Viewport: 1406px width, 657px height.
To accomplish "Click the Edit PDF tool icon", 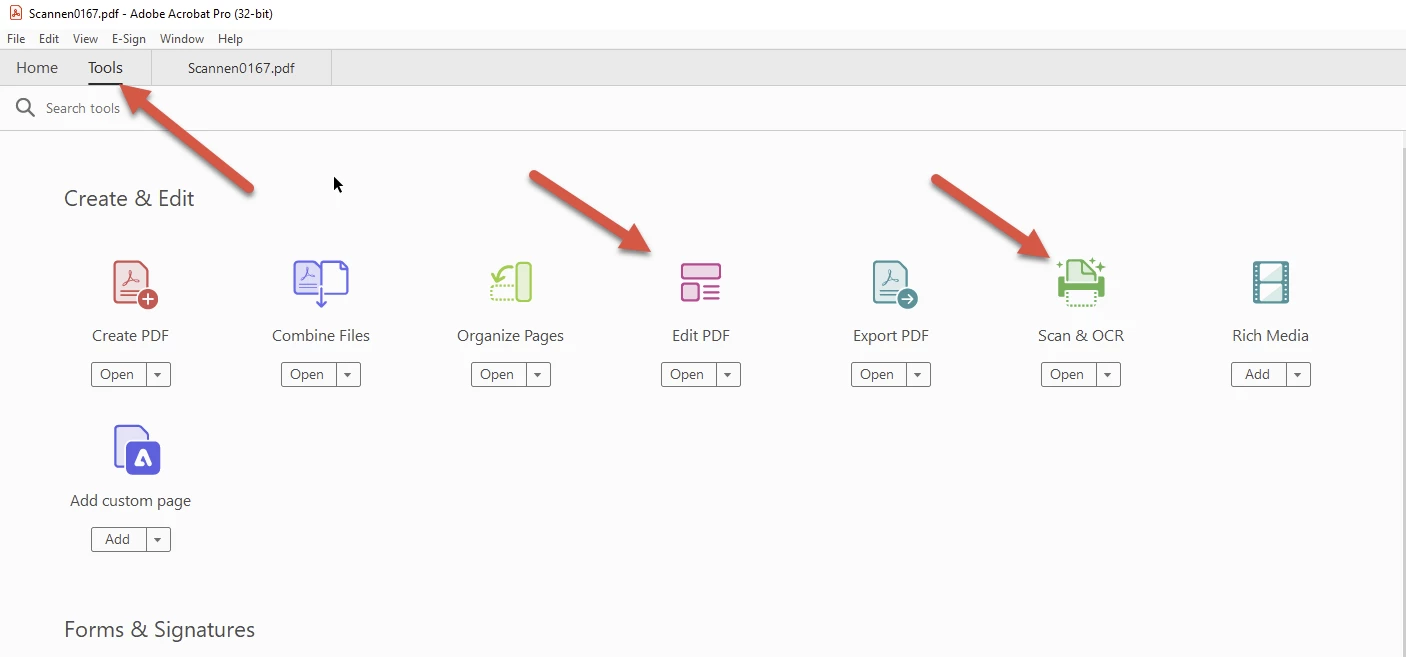I will pyautogui.click(x=700, y=283).
